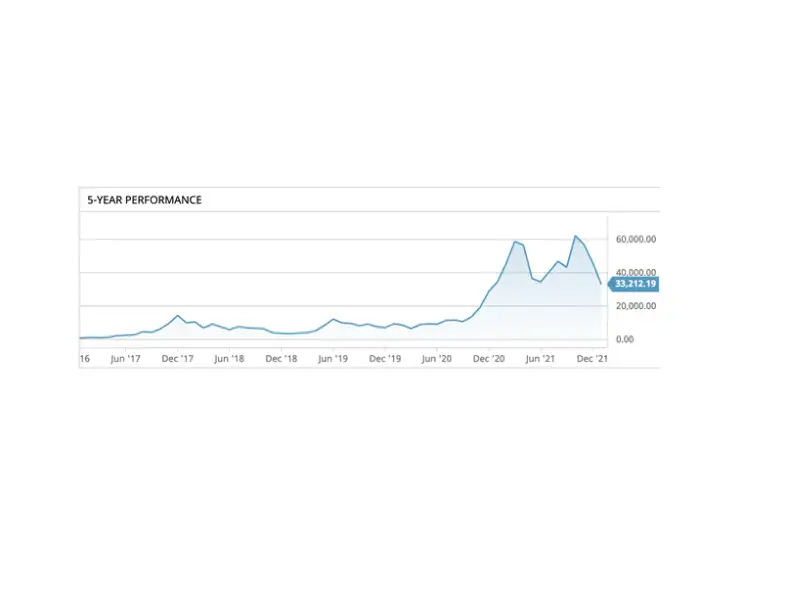This screenshot has width=800, height=600.
Task: Select the Dec '21 x-axis label
Action: pos(593,358)
